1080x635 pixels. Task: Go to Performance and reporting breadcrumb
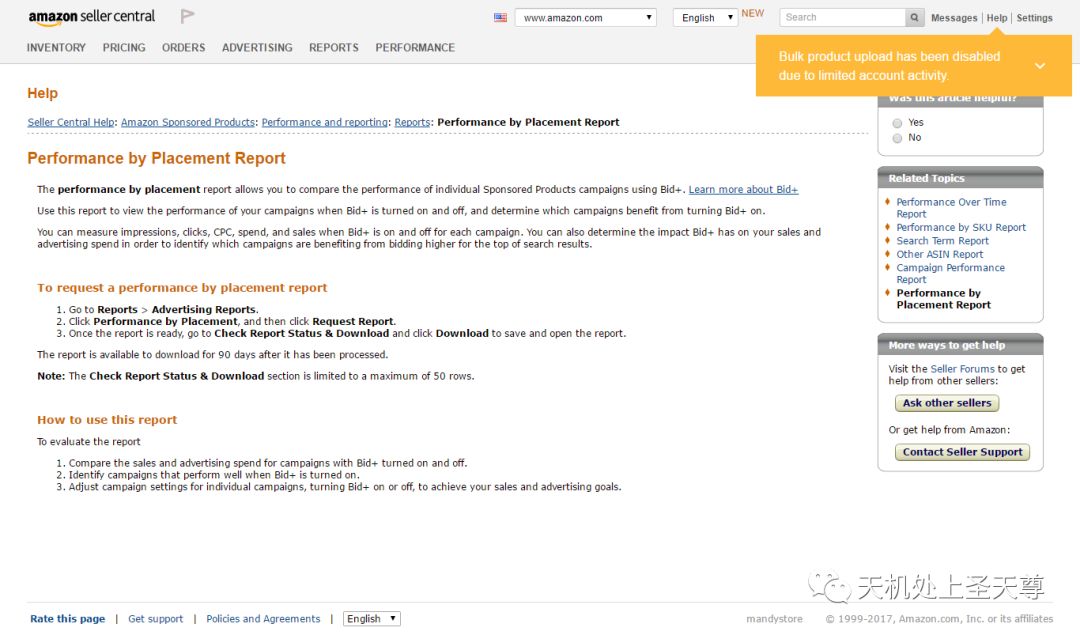coord(324,122)
